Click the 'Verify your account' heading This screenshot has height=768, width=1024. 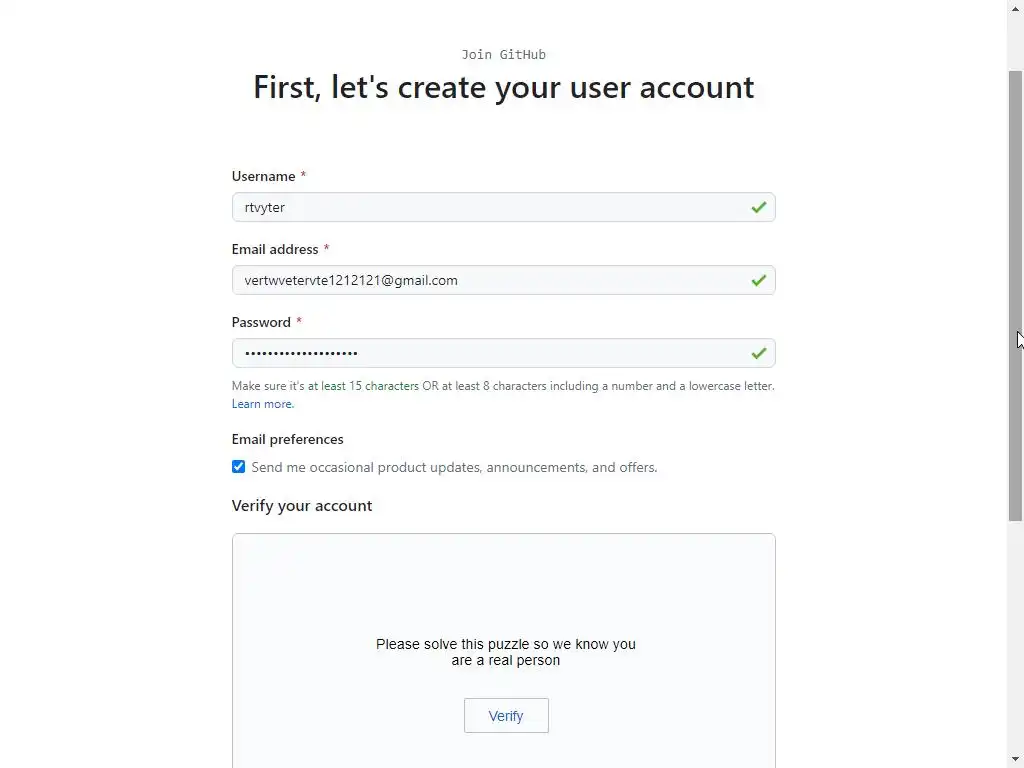(302, 505)
